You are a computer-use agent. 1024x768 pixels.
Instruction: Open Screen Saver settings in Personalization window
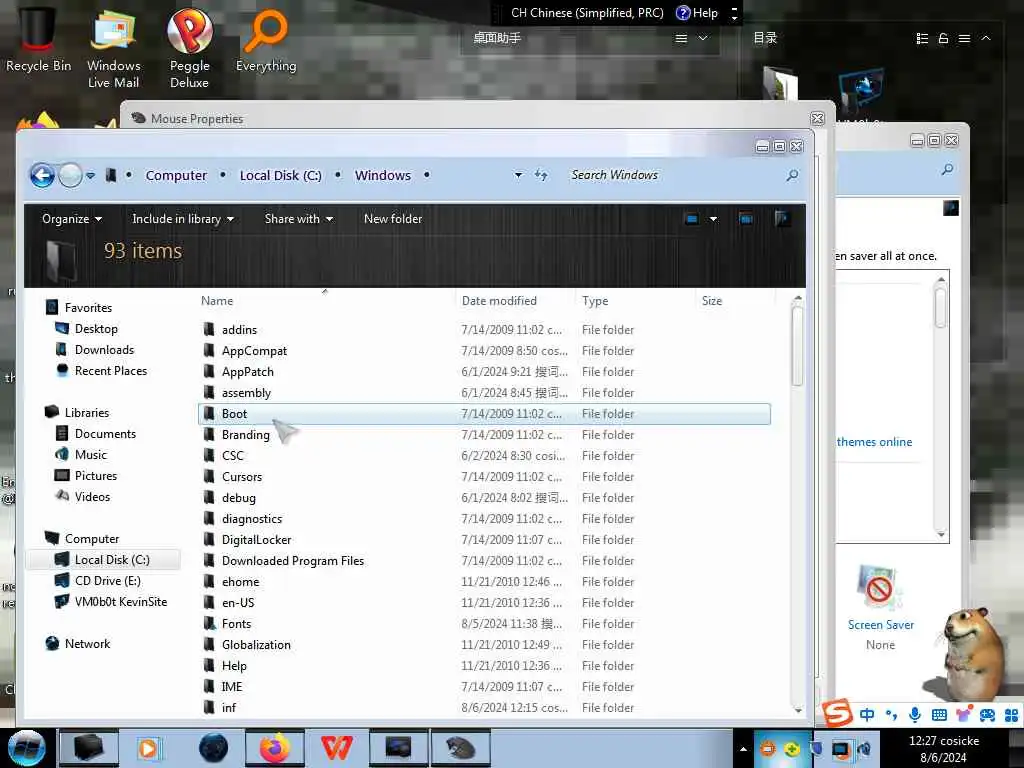click(880, 607)
